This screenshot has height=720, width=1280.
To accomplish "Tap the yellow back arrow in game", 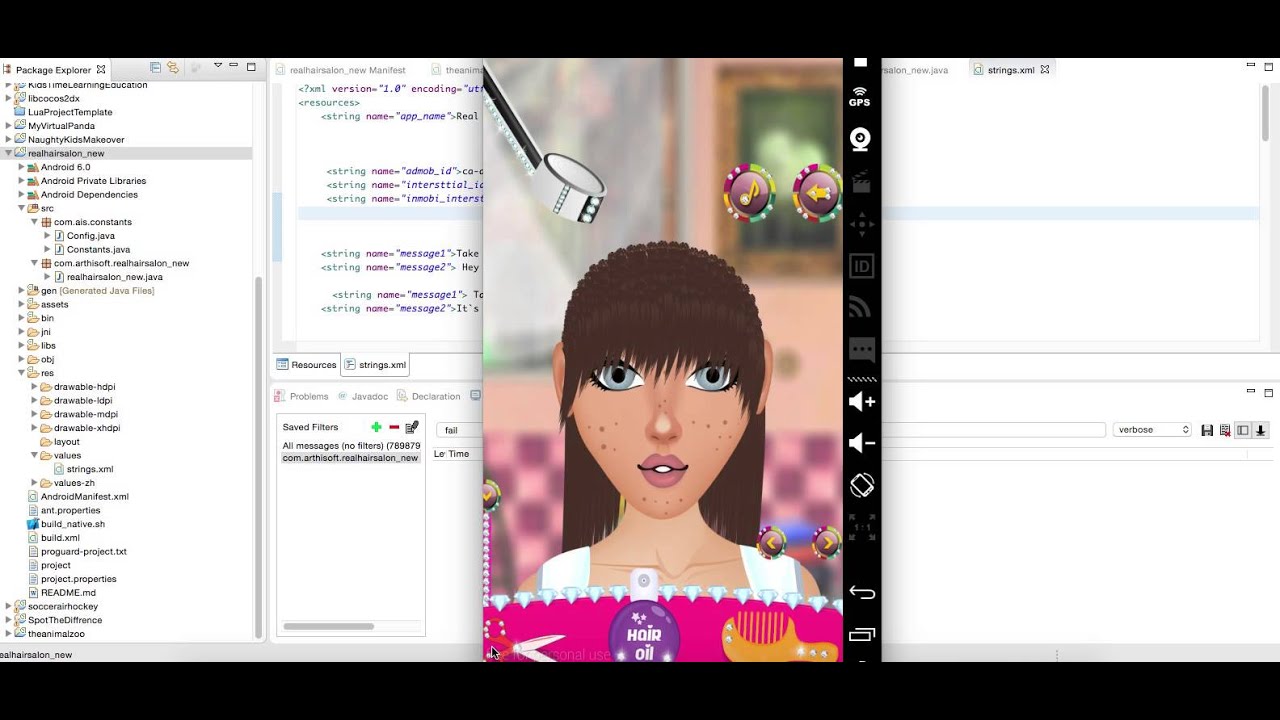I will click(x=817, y=193).
